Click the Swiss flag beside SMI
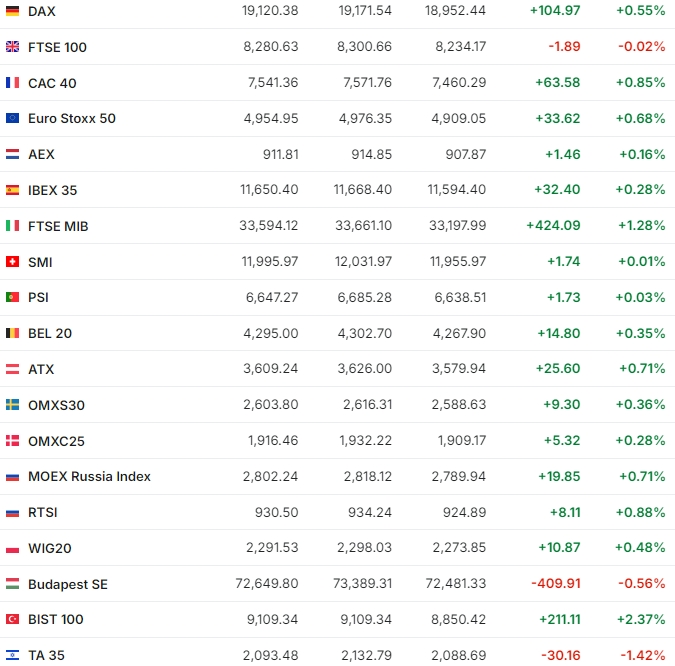The image size is (675, 666). (12, 262)
